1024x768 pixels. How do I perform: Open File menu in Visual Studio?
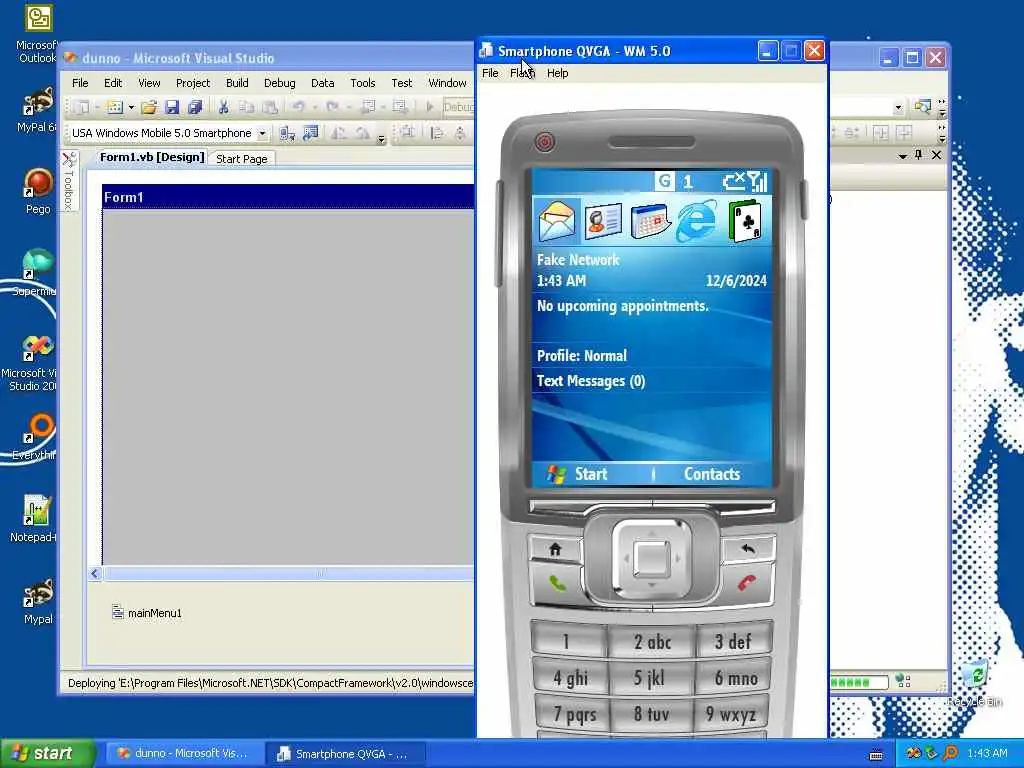pos(80,83)
